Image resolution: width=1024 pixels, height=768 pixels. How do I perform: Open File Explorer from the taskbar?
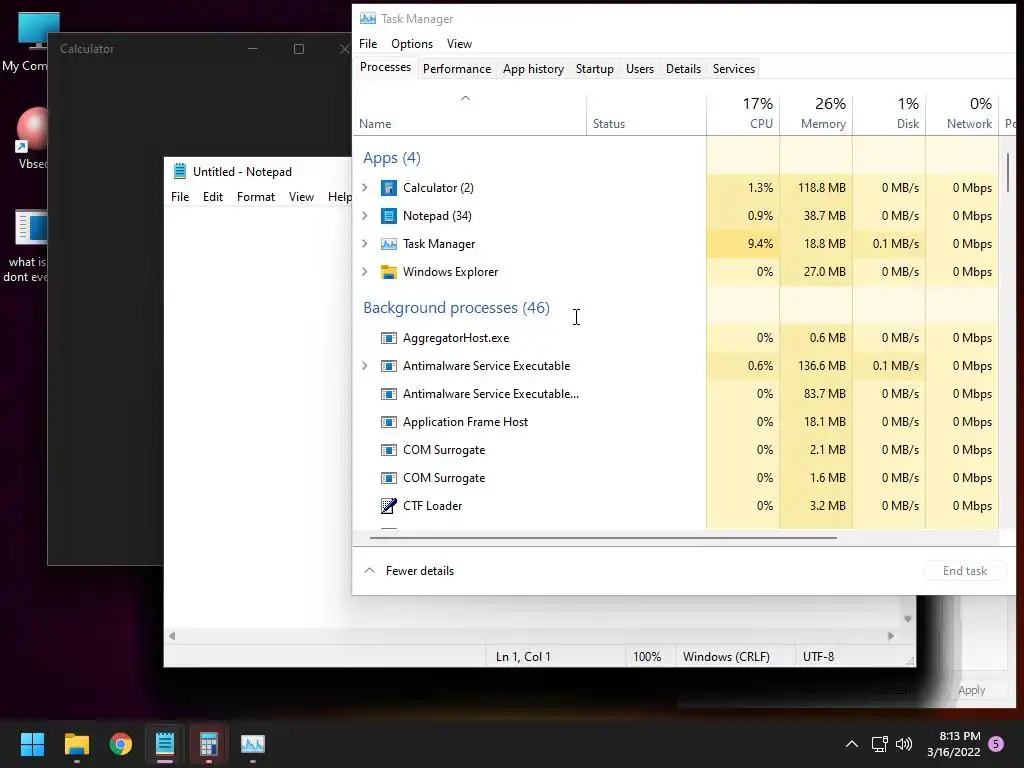pos(76,744)
